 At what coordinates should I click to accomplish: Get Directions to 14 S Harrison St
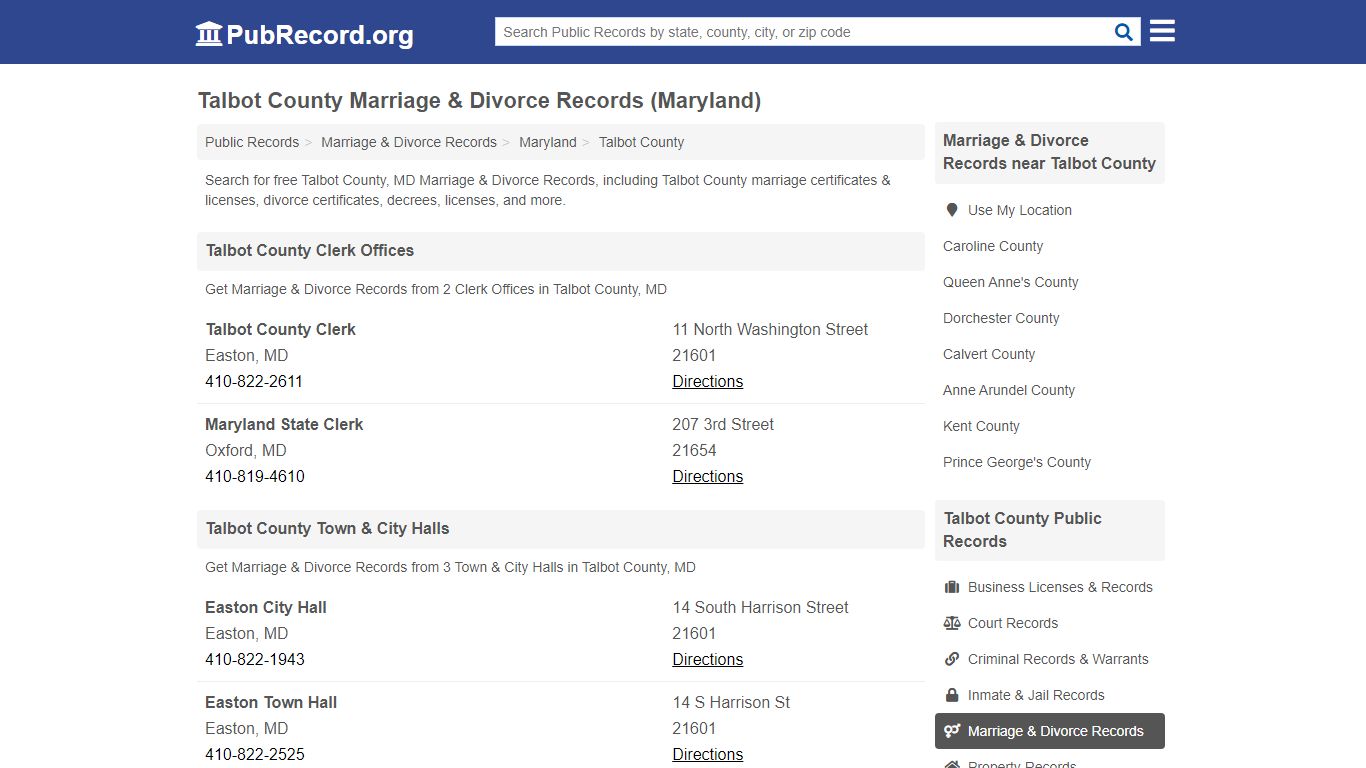707,754
